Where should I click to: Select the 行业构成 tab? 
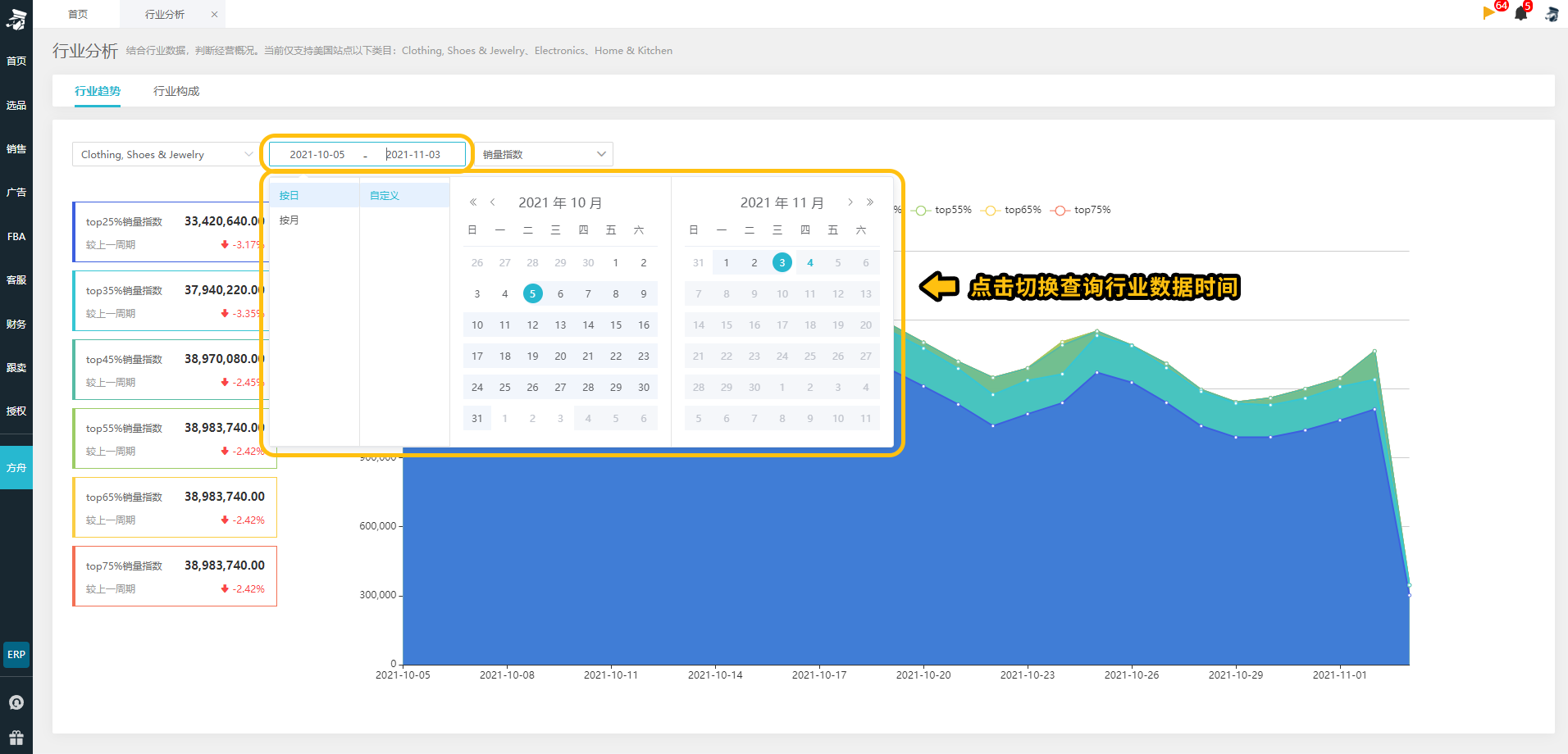click(176, 91)
